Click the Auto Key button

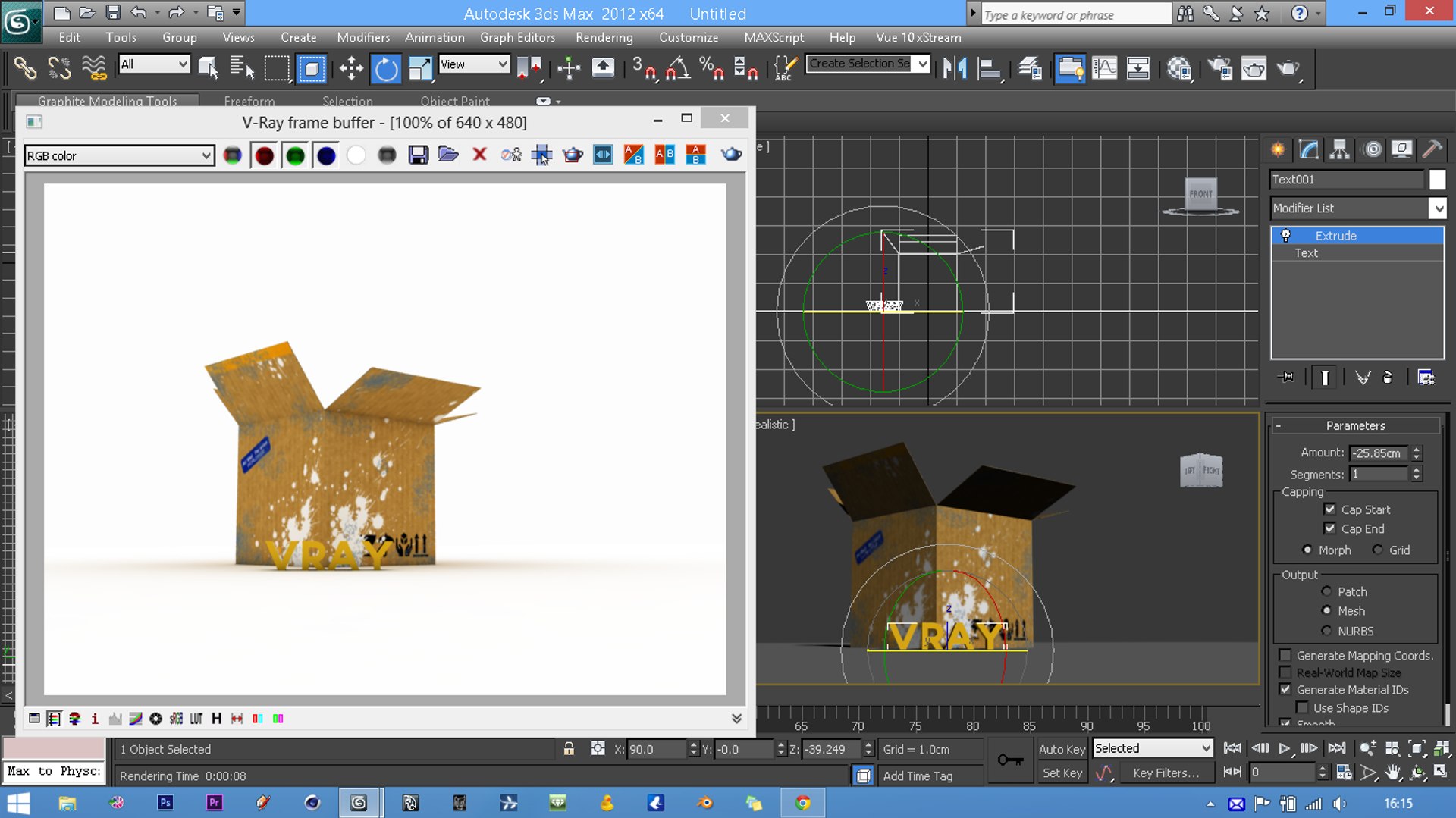[1062, 749]
